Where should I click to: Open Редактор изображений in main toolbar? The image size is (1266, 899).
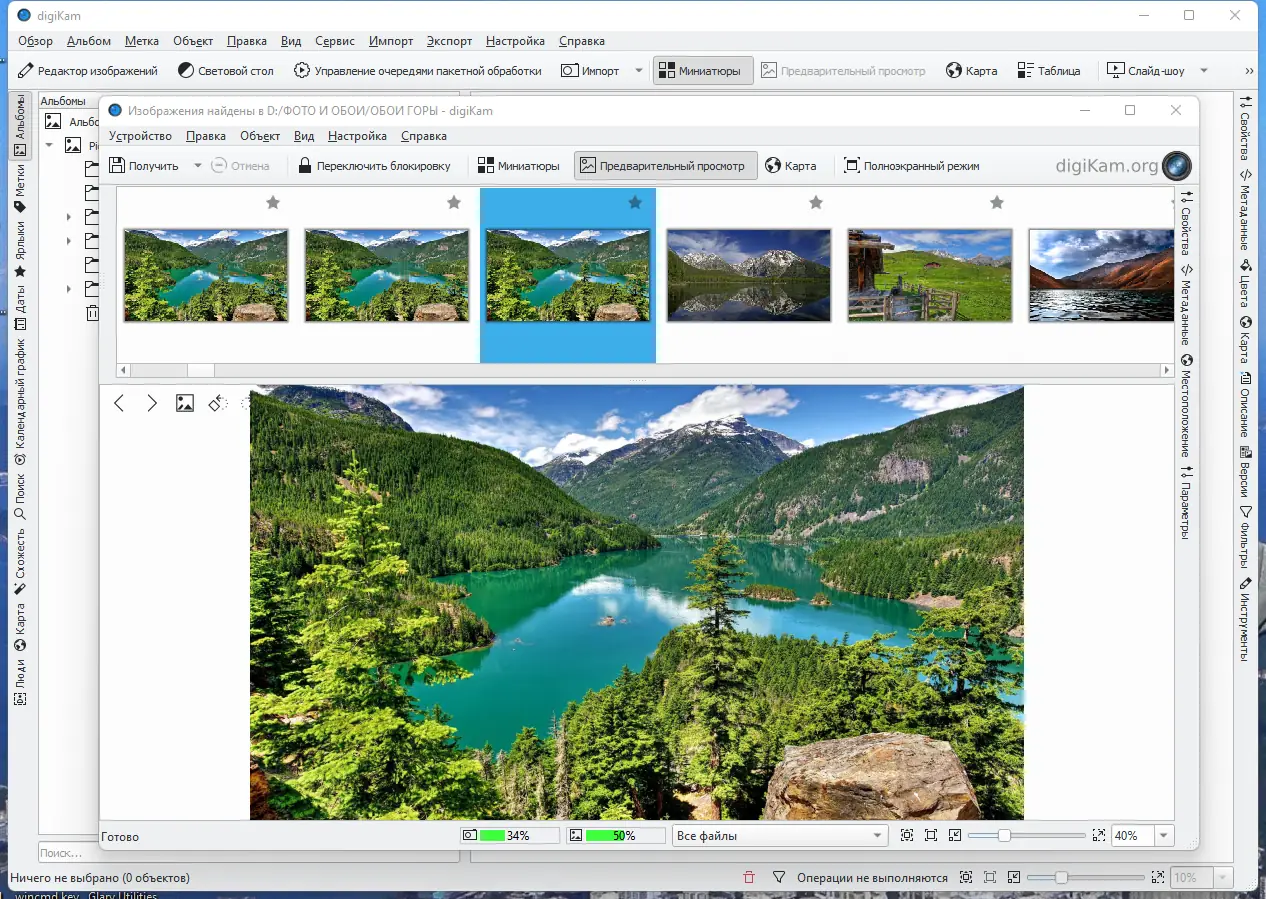point(88,71)
